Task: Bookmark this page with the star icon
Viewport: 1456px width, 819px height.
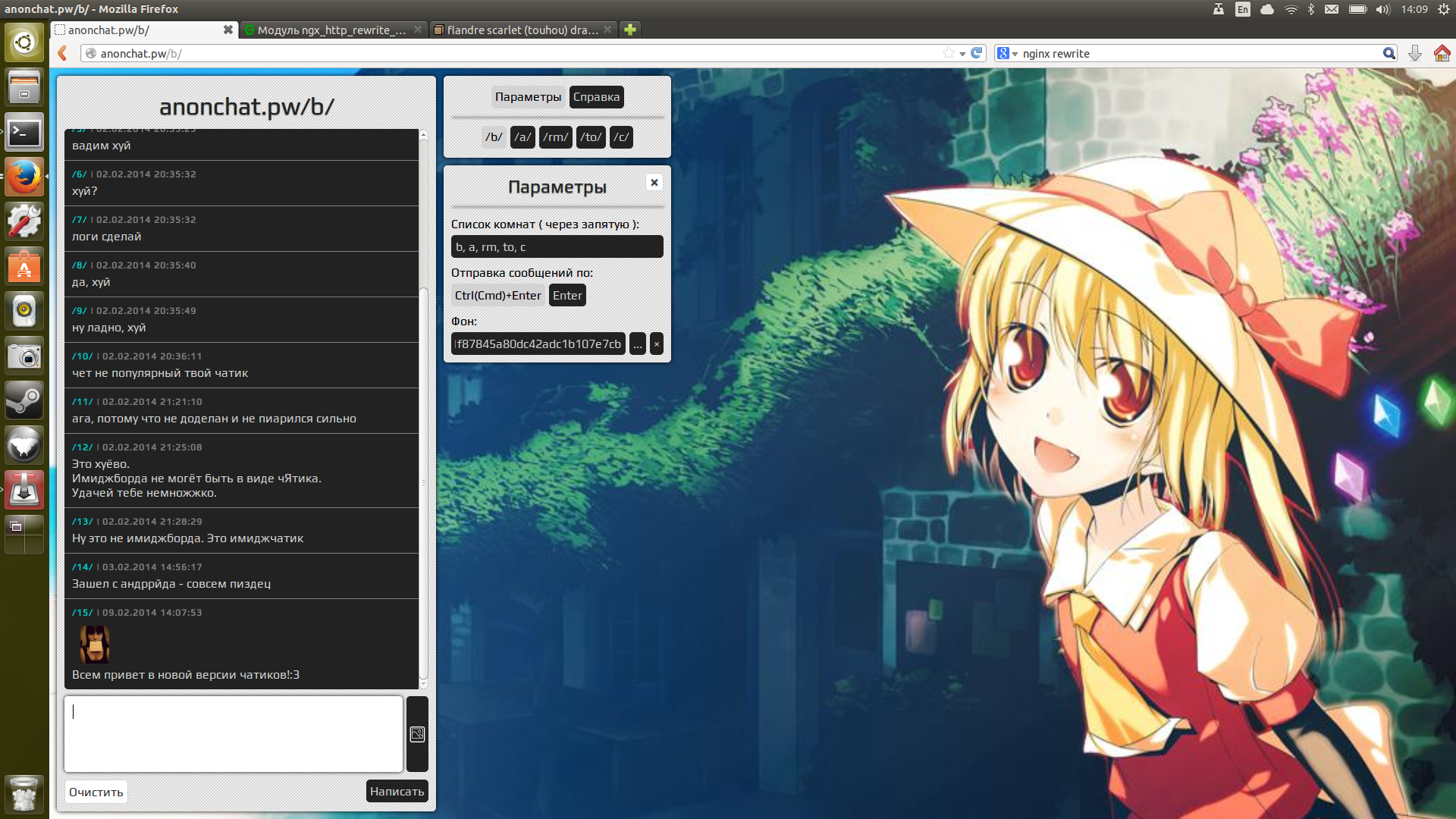Action: [x=948, y=53]
